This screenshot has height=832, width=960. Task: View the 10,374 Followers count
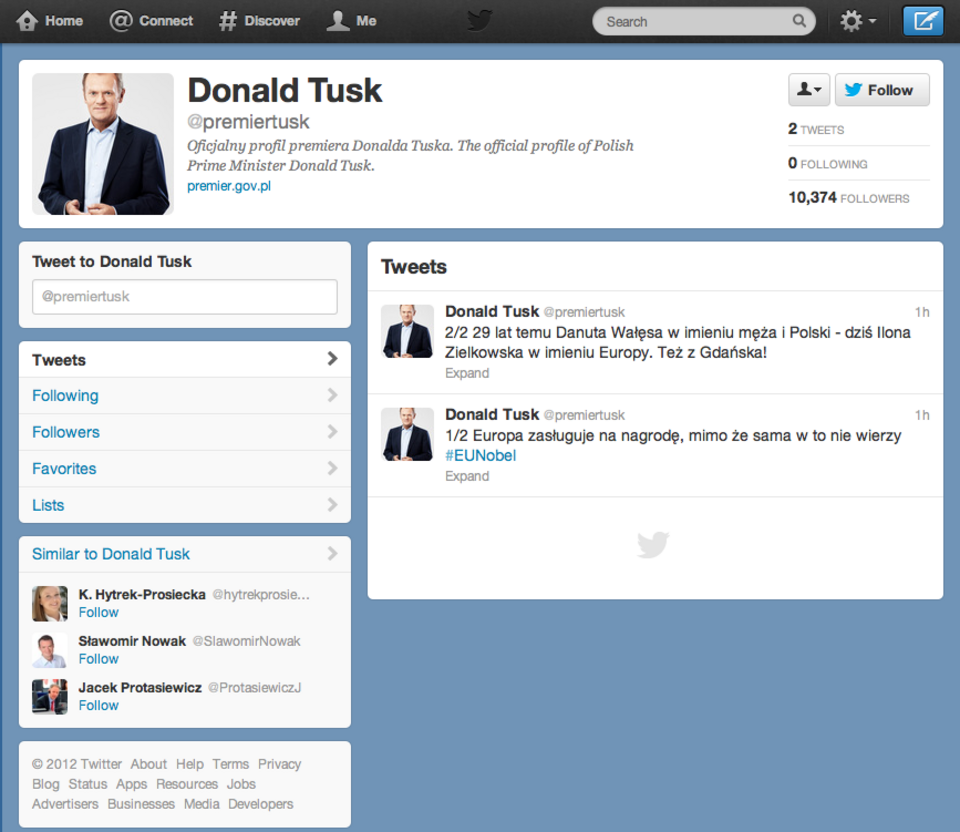tap(849, 198)
